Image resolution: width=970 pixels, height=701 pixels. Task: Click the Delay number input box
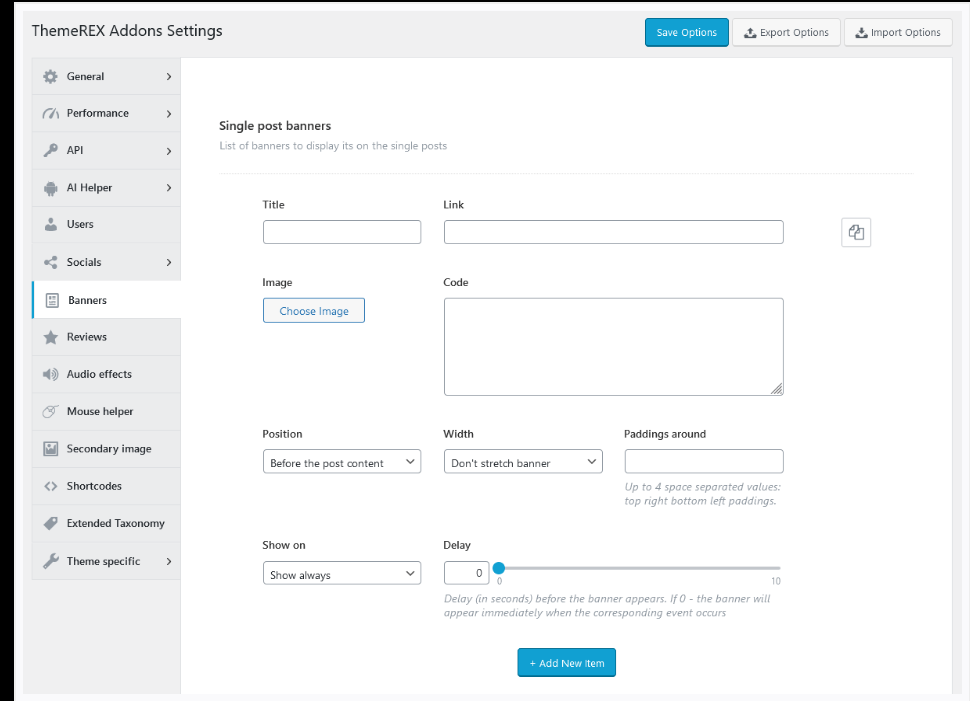[x=466, y=573]
